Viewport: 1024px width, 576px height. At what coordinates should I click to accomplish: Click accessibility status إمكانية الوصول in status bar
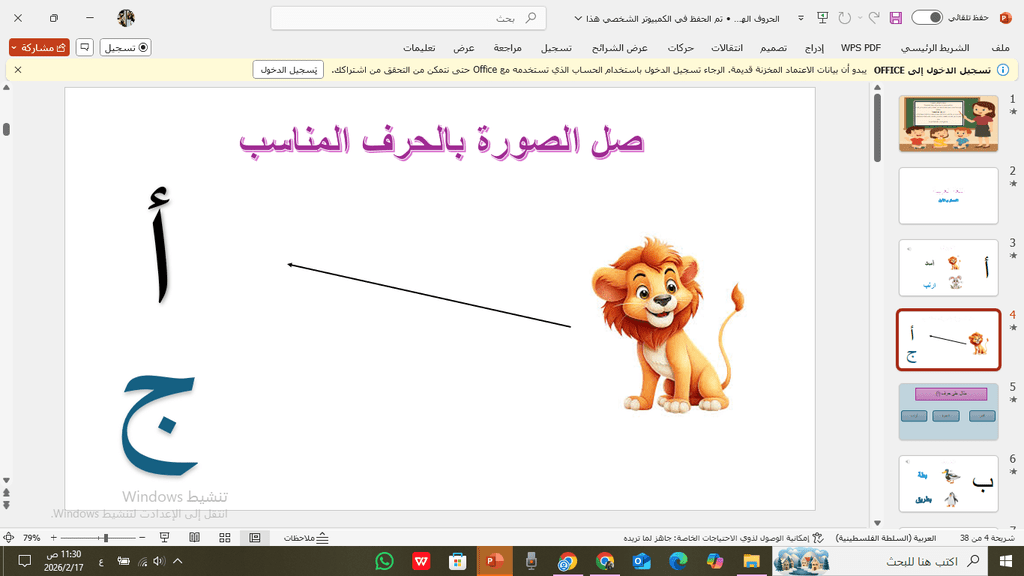point(724,538)
